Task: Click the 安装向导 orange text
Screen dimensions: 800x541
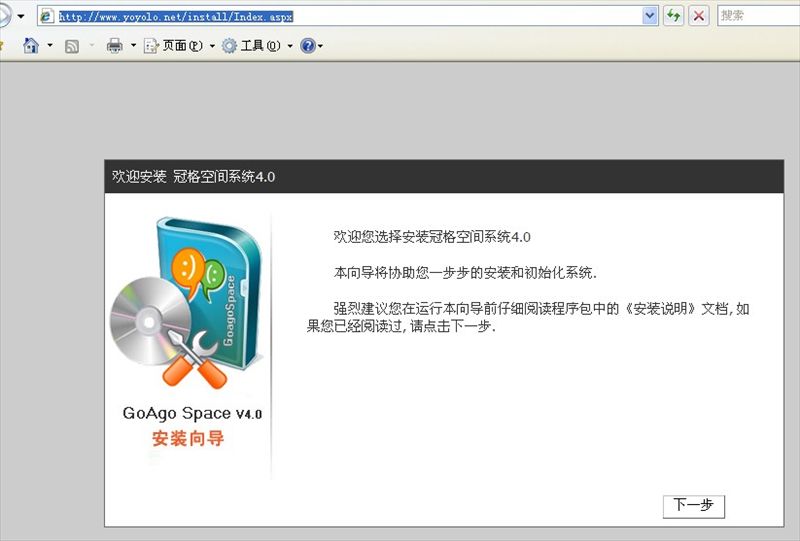Action: tap(188, 438)
